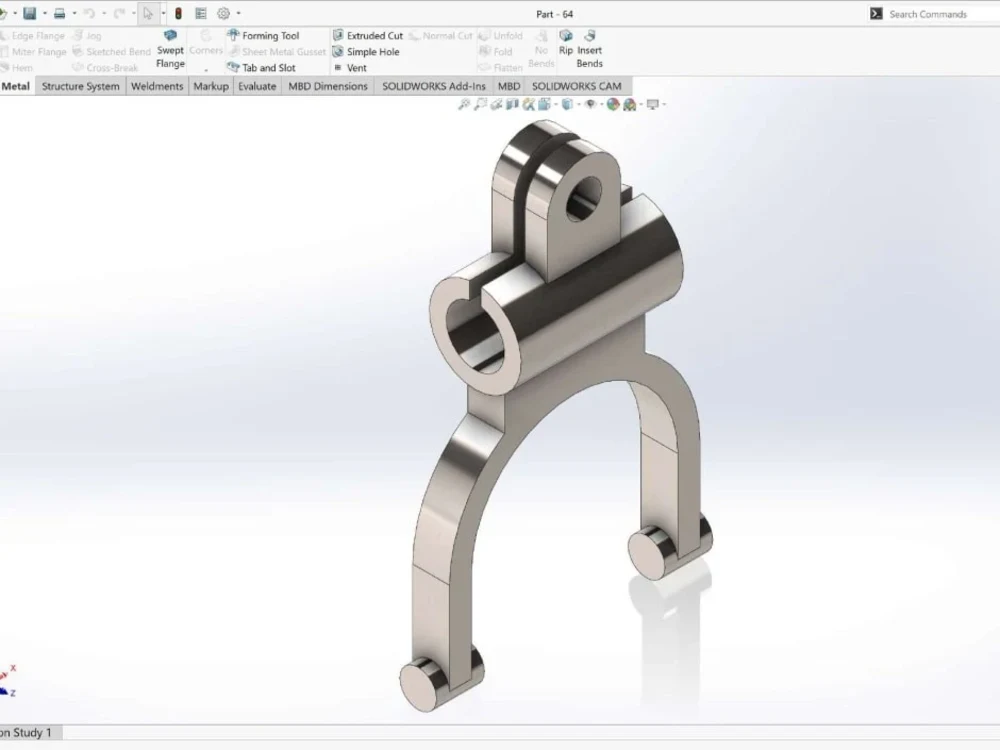Click the Previous View icon
Screen dimensions: 1000x750
tap(496, 104)
